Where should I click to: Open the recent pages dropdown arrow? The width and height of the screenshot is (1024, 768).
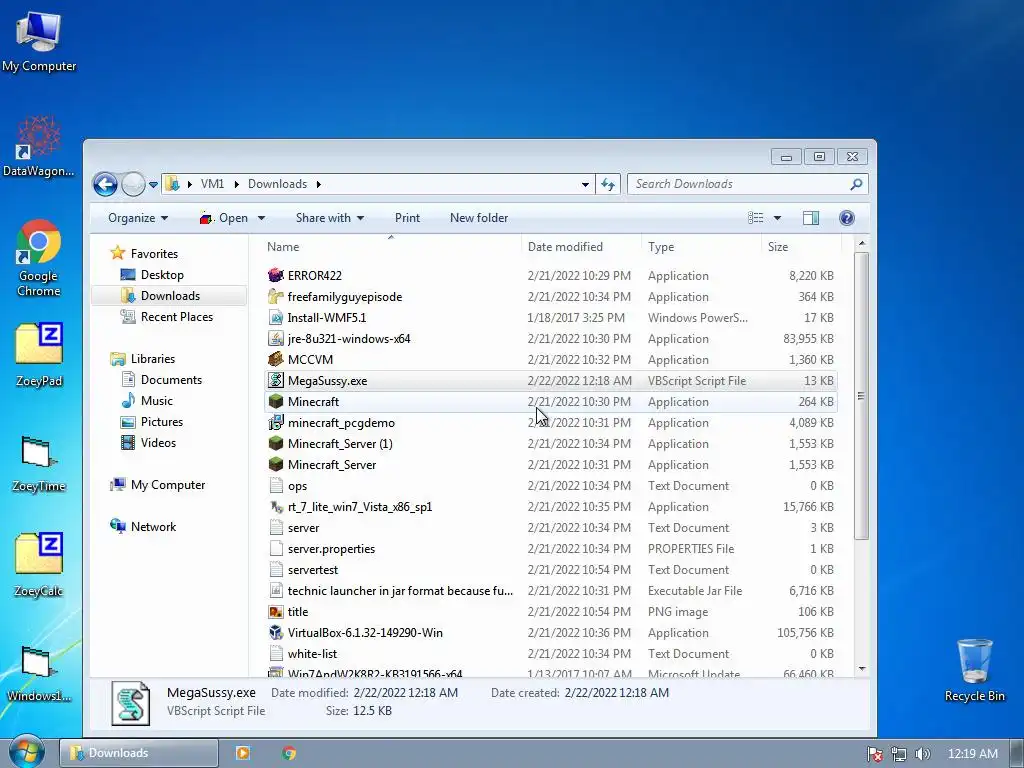(x=153, y=185)
